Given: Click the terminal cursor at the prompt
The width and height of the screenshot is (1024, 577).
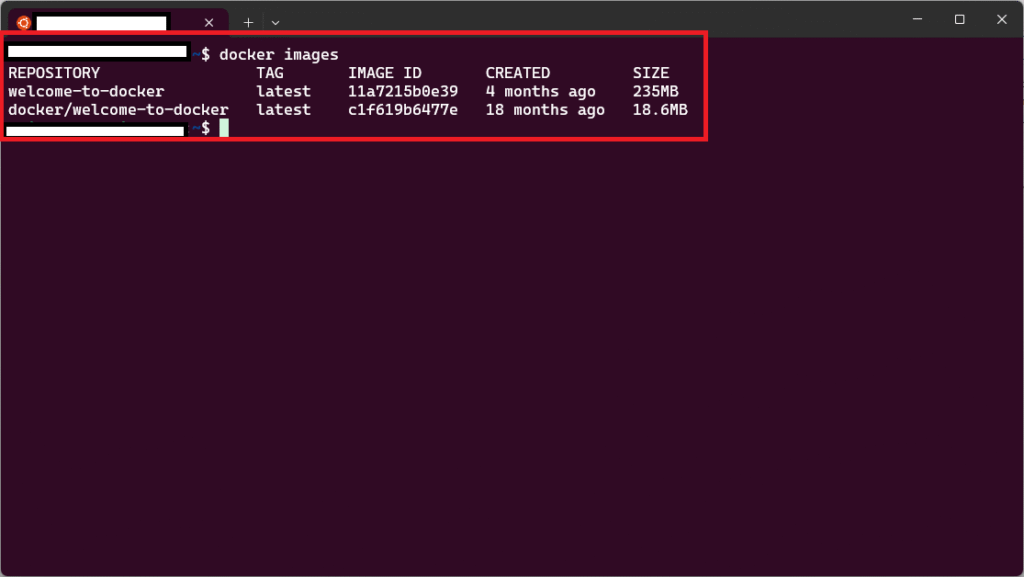Looking at the screenshot, I should (224, 128).
